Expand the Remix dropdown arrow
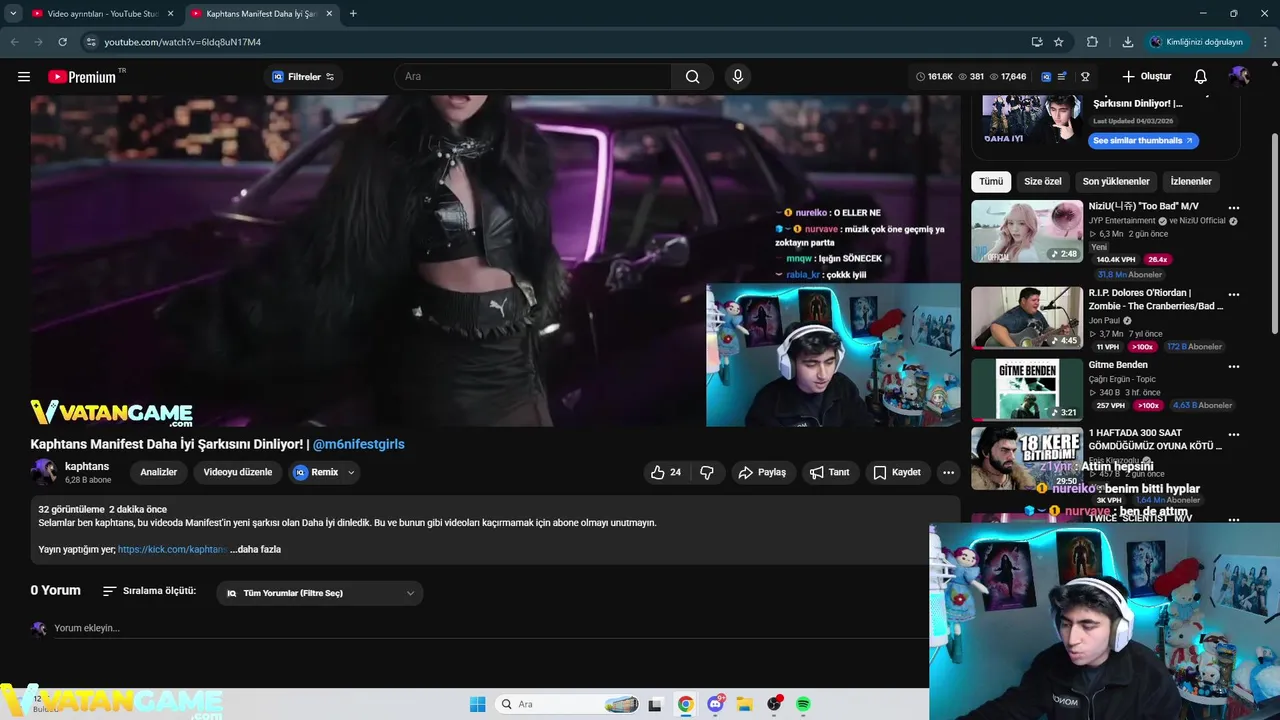 coord(351,472)
